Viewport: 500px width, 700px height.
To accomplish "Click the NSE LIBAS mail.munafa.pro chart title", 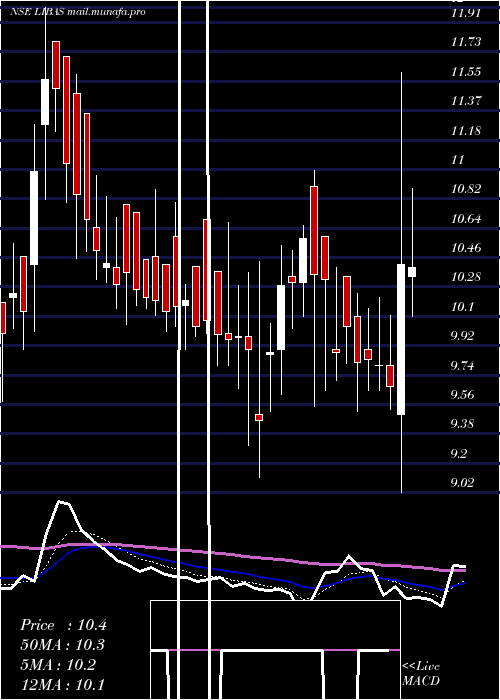I will pyautogui.click(x=78, y=12).
